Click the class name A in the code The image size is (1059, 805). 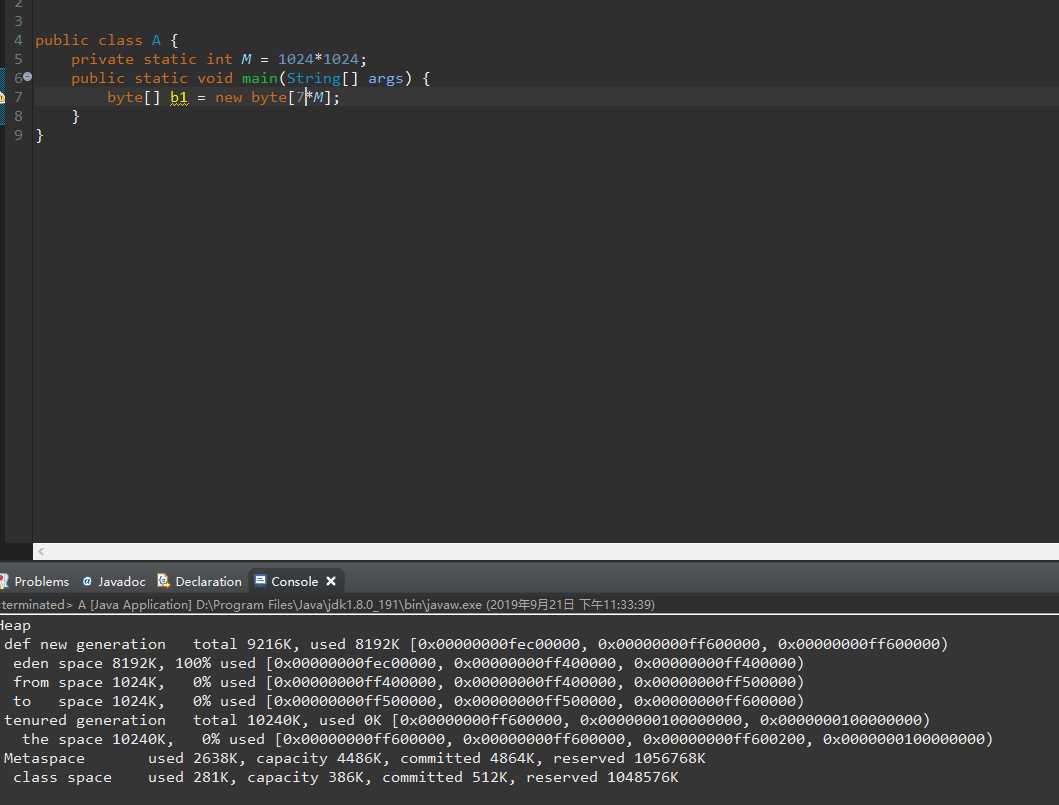click(x=156, y=41)
